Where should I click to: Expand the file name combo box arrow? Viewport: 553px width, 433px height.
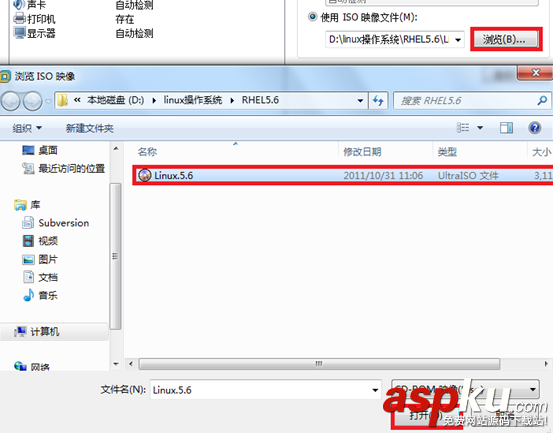375,390
